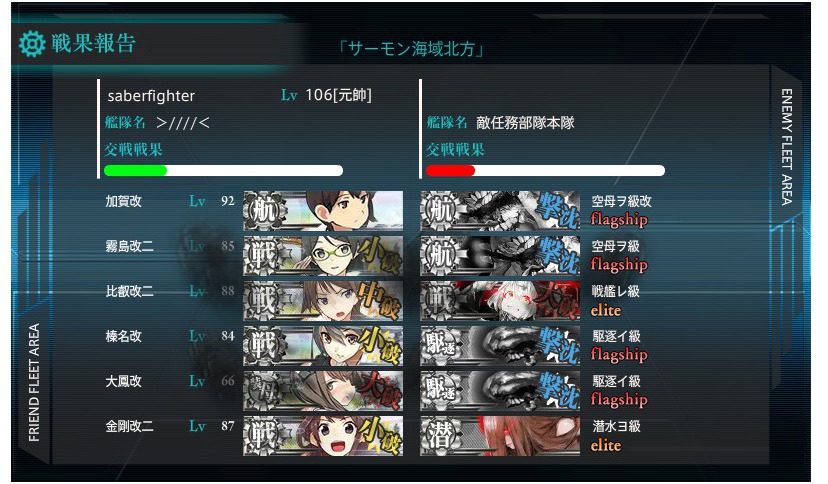Select 金剛改二's portrait banner
This screenshot has width=828, height=484.
[323, 436]
